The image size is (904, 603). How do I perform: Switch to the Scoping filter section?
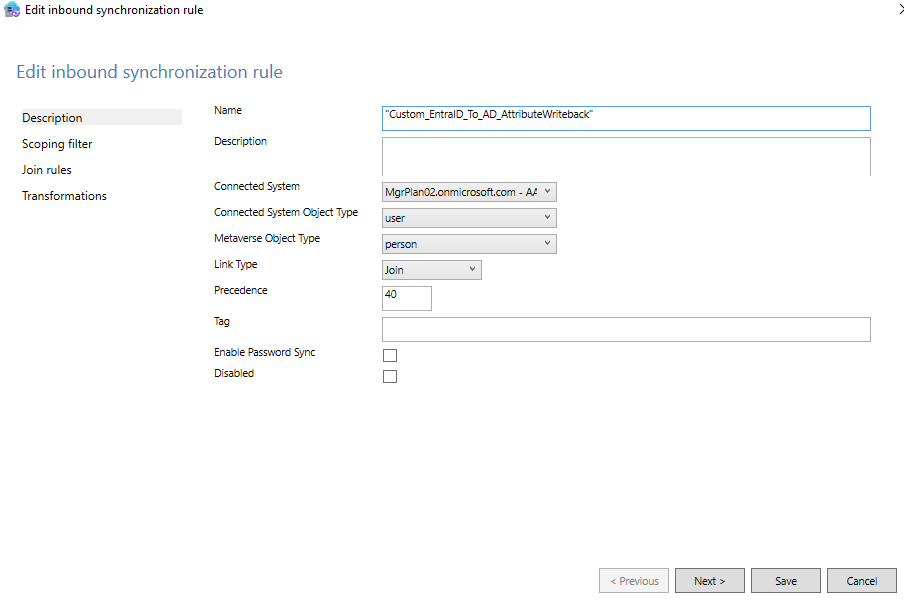tap(58, 143)
